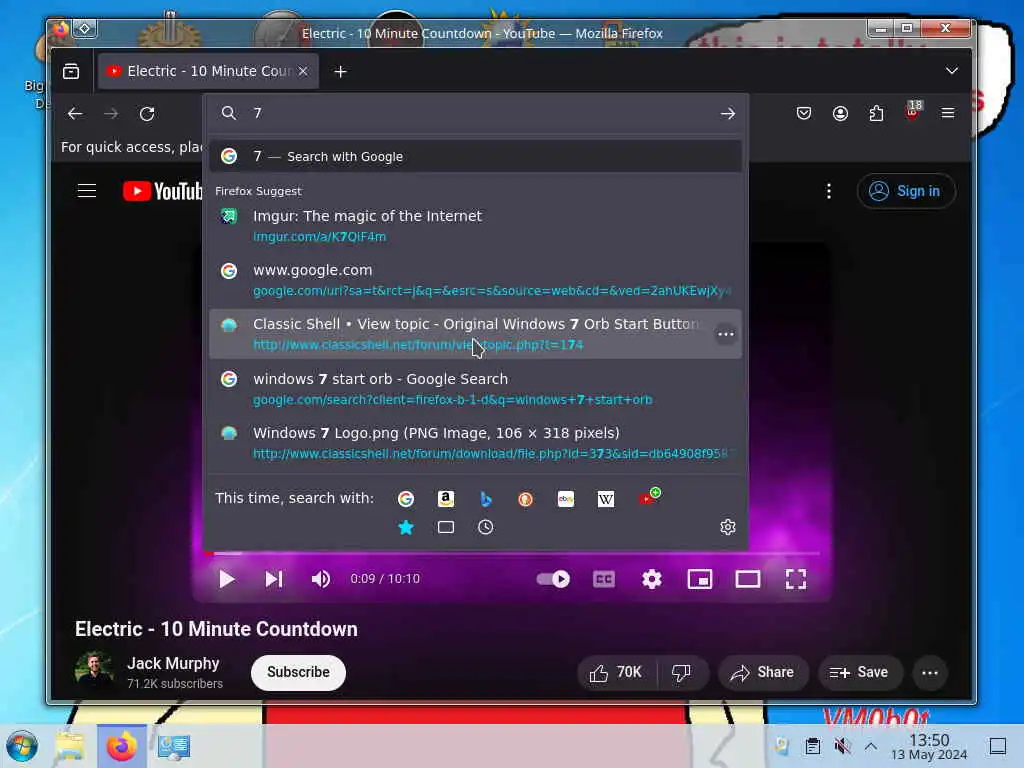Close the Electric - 10 Minute Countdown tab

click(303, 71)
